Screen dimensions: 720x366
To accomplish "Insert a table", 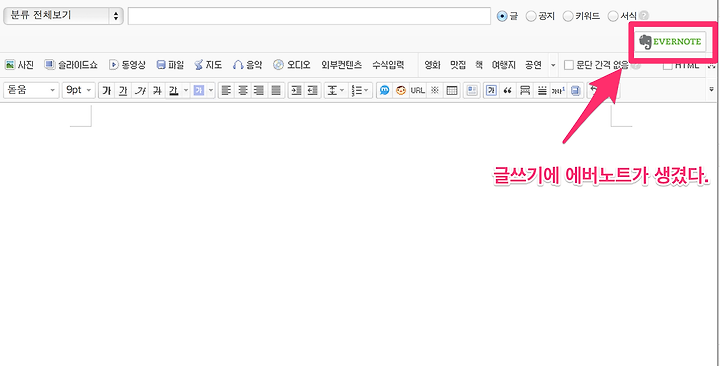I will pyautogui.click(x=452, y=90).
